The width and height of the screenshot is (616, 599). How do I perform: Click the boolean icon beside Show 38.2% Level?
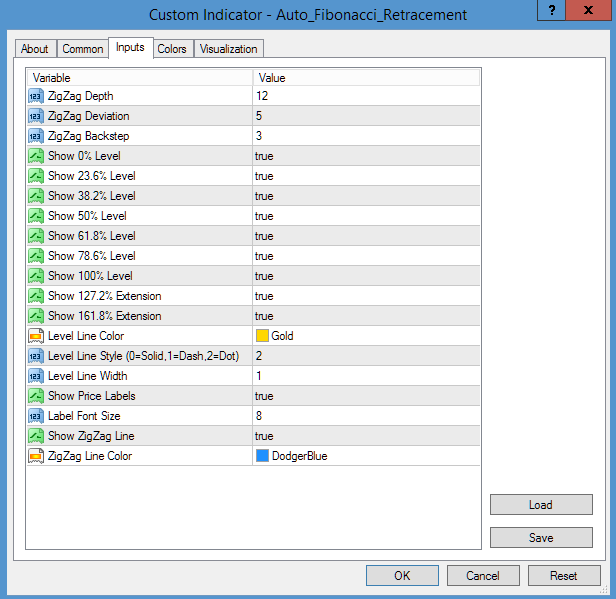(36, 196)
